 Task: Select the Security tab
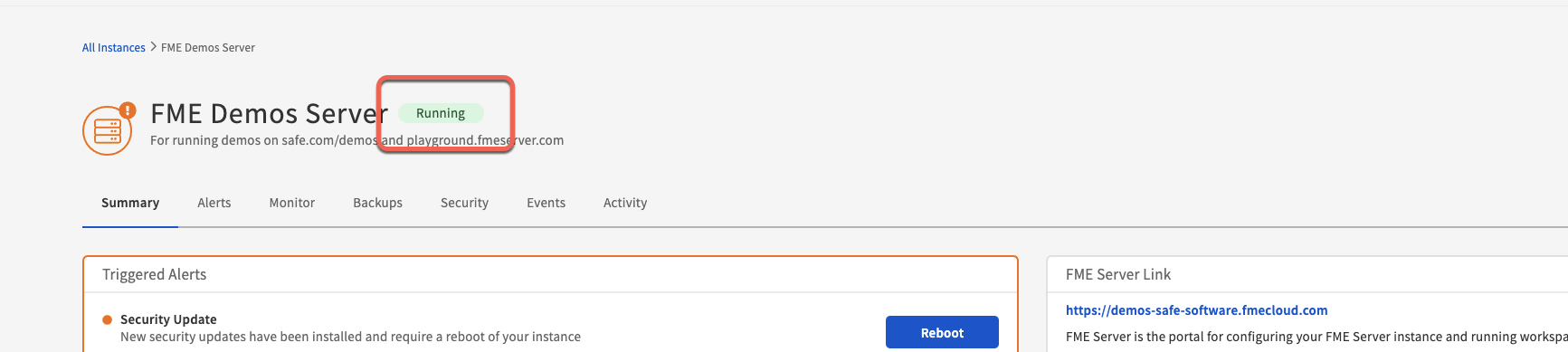465,203
